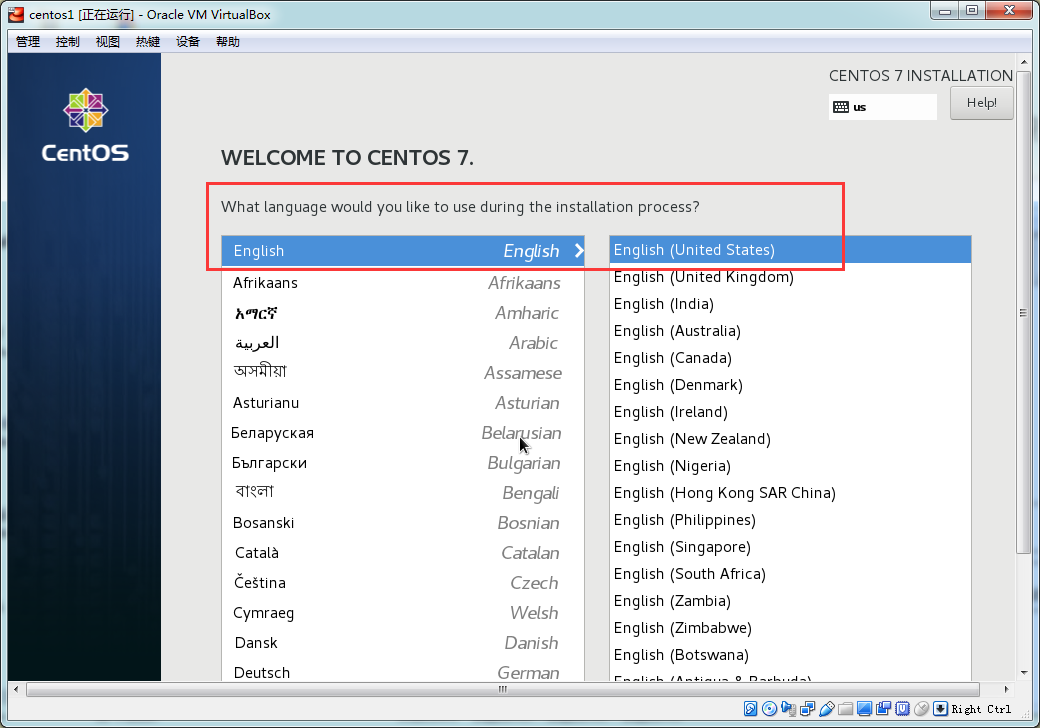Select English (Australia) locale
The image size is (1040, 728).
coord(790,331)
